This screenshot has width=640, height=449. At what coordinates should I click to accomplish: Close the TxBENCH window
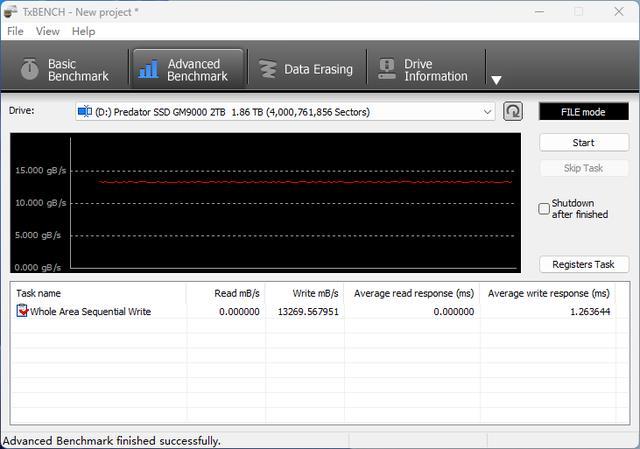pyautogui.click(x=619, y=12)
